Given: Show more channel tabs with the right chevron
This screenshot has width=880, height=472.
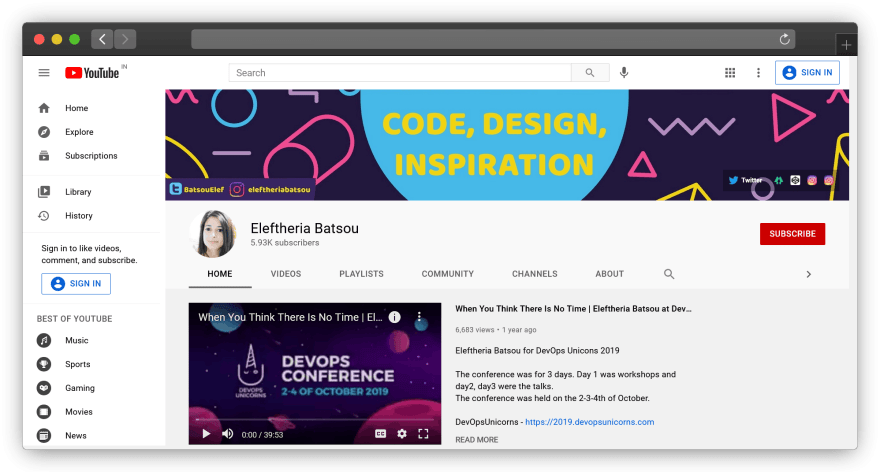Looking at the screenshot, I should (808, 274).
